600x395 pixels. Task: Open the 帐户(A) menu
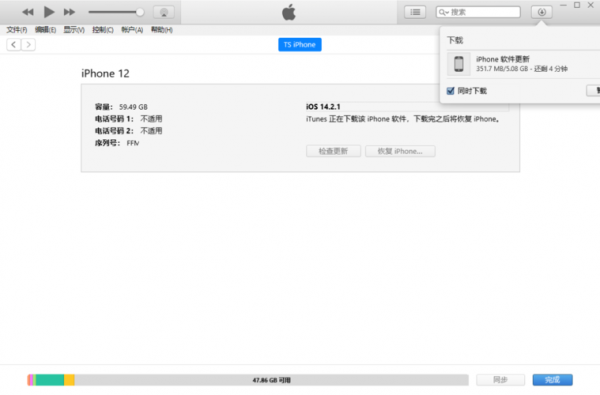coord(132,30)
